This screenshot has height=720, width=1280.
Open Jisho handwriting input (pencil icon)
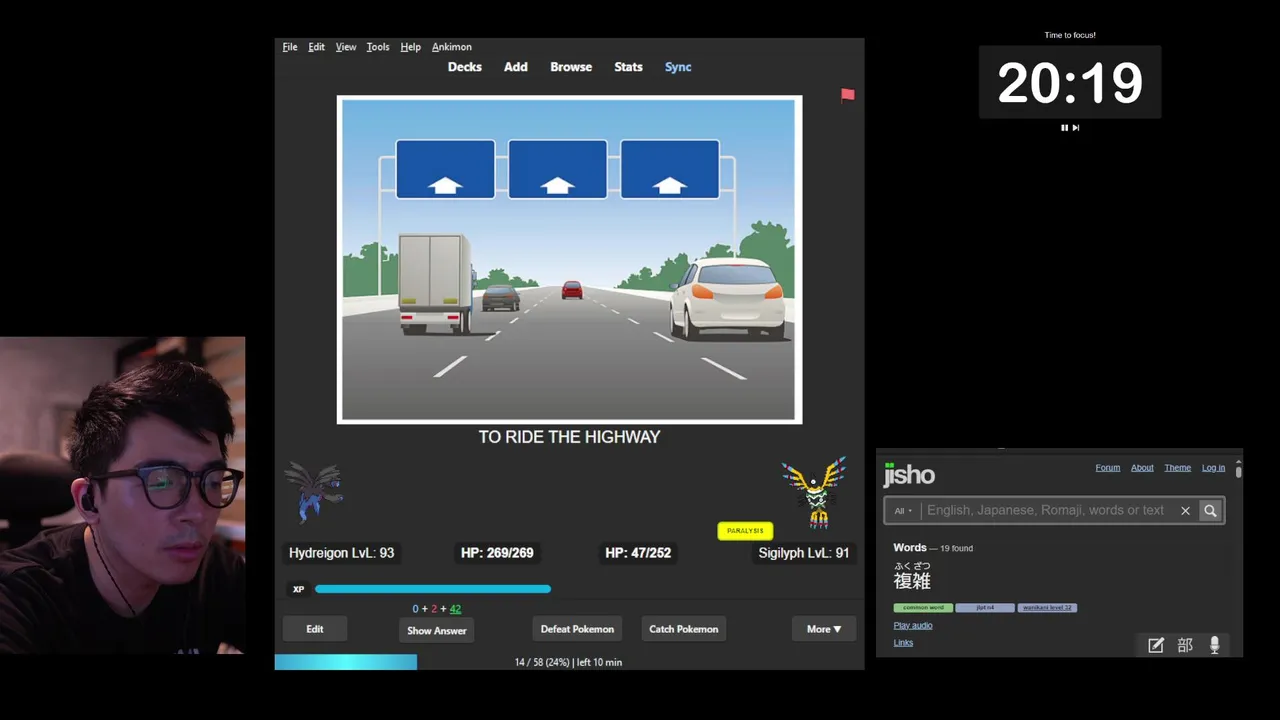pyautogui.click(x=1156, y=645)
